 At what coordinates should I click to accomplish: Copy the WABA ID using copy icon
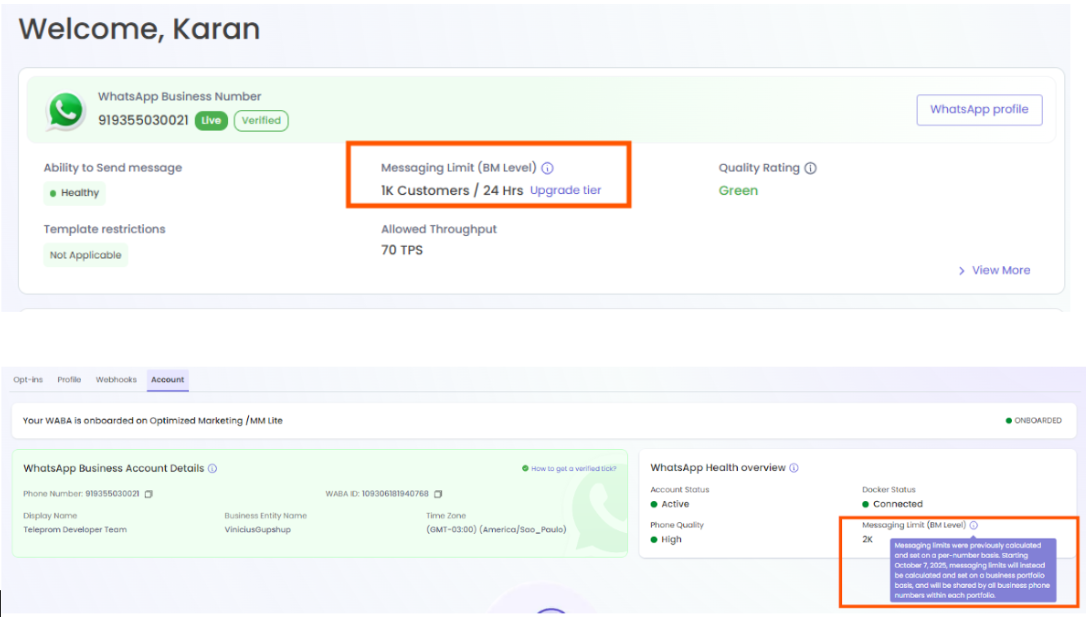438,494
